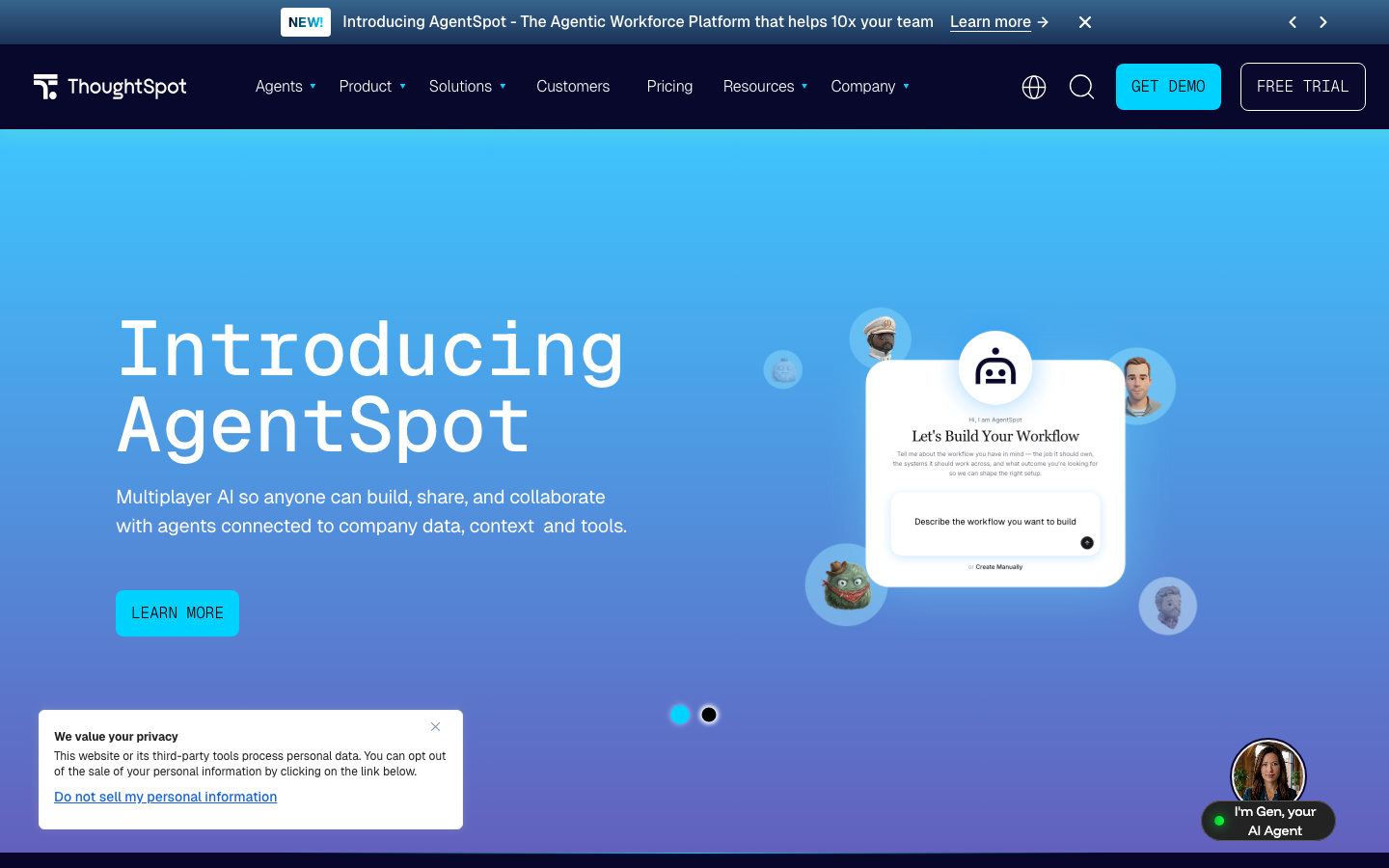Open the language globe selector

pos(1034,87)
